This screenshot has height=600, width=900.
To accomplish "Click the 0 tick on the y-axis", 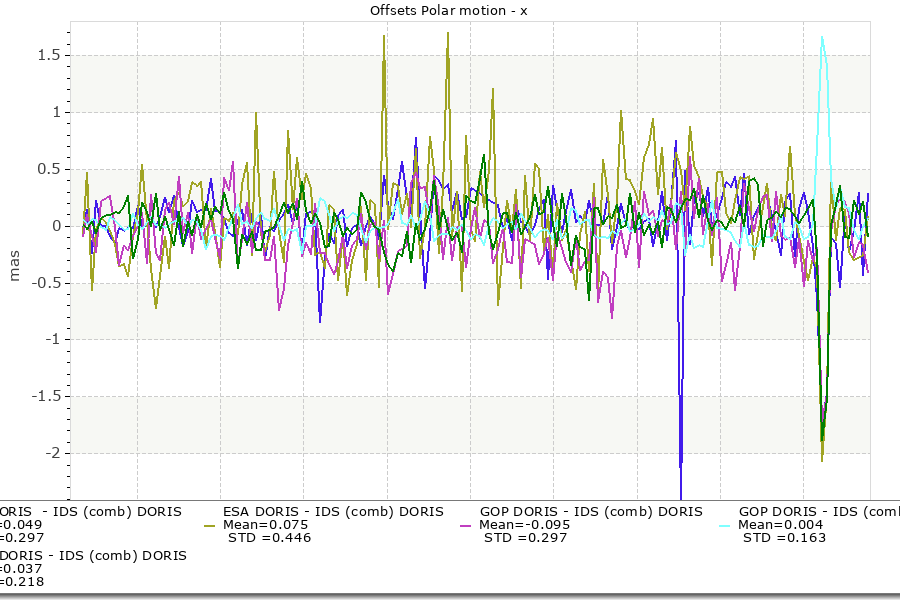I will (x=57, y=226).
